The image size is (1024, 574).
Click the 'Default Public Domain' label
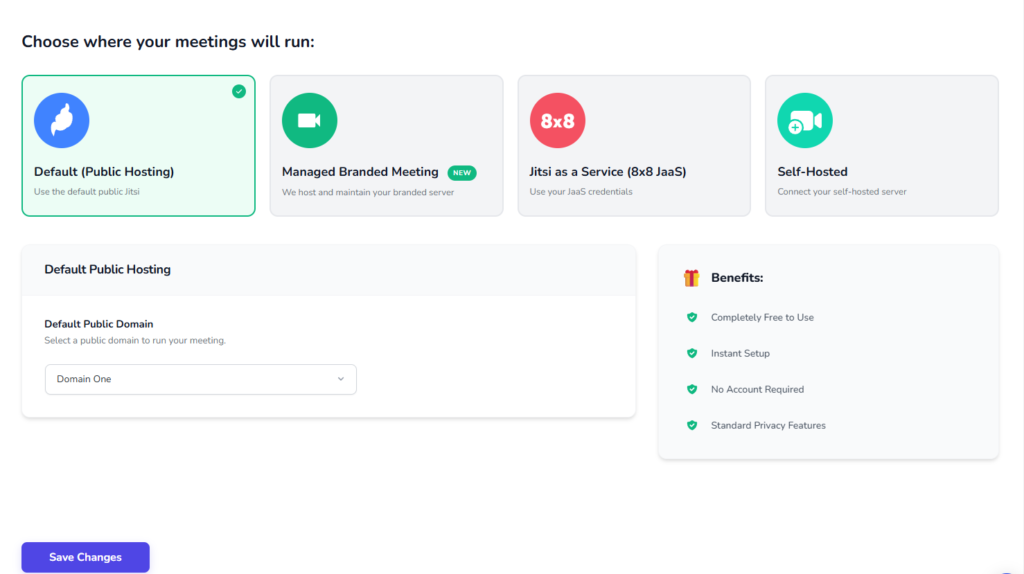[99, 324]
